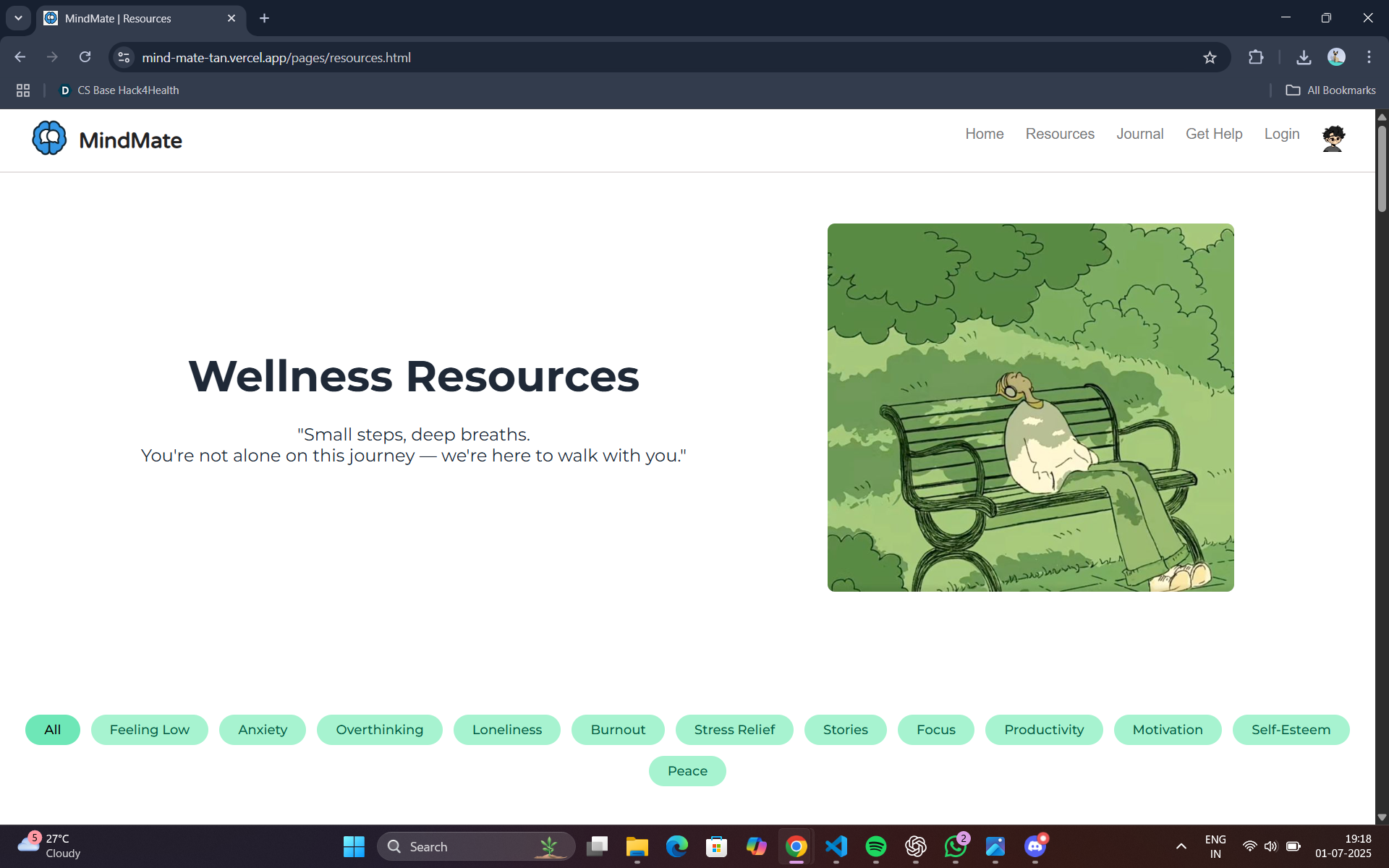Open Spotify from the taskbar

(x=875, y=846)
